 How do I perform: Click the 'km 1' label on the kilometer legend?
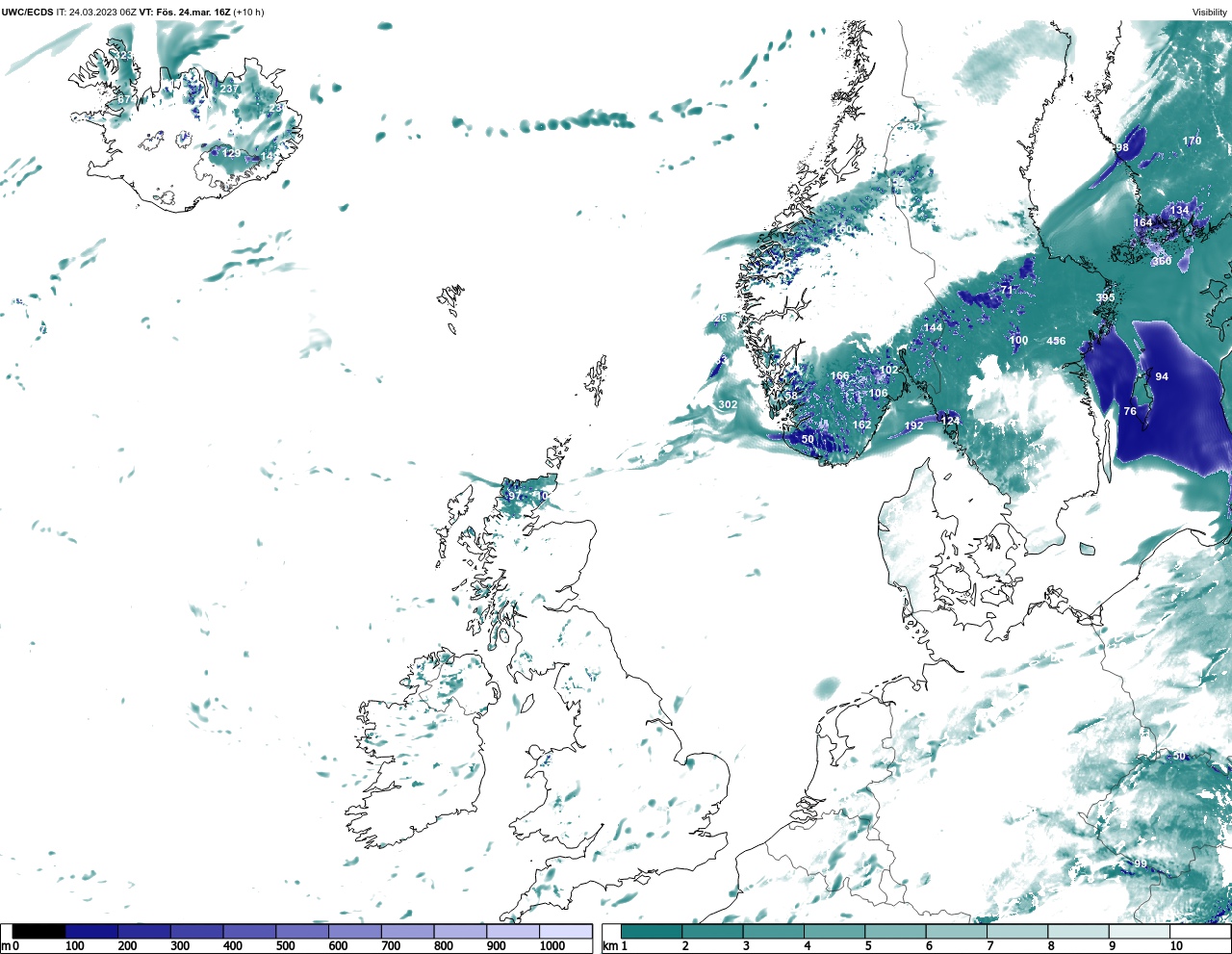614,946
